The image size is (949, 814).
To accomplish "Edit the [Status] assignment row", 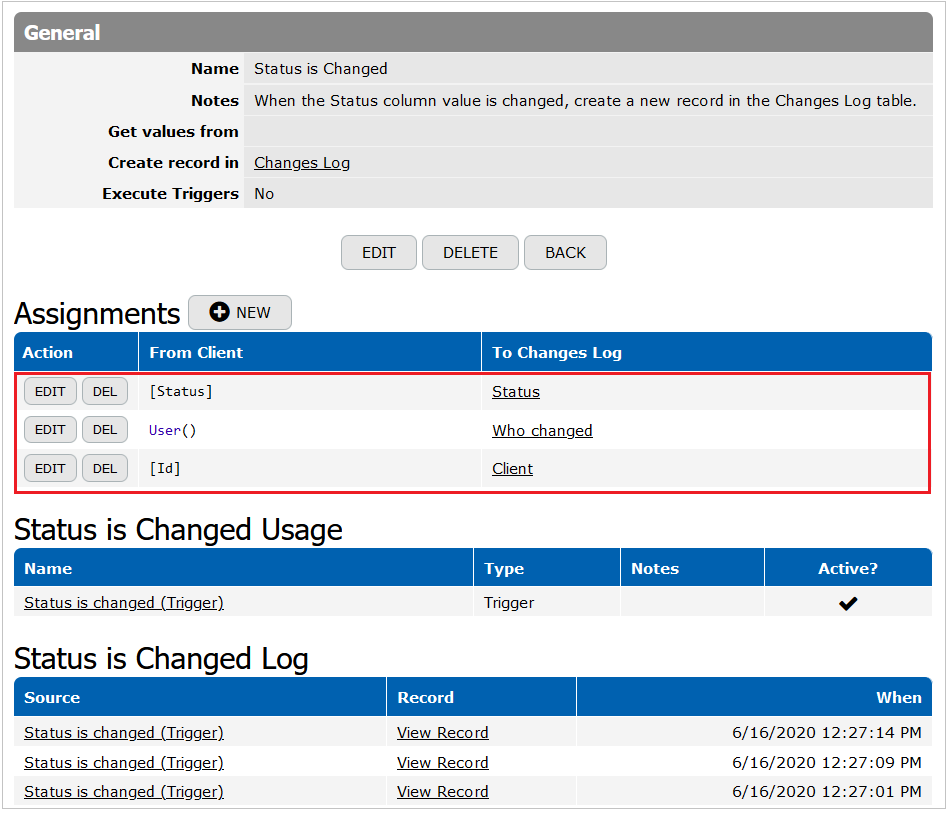I will click(50, 392).
